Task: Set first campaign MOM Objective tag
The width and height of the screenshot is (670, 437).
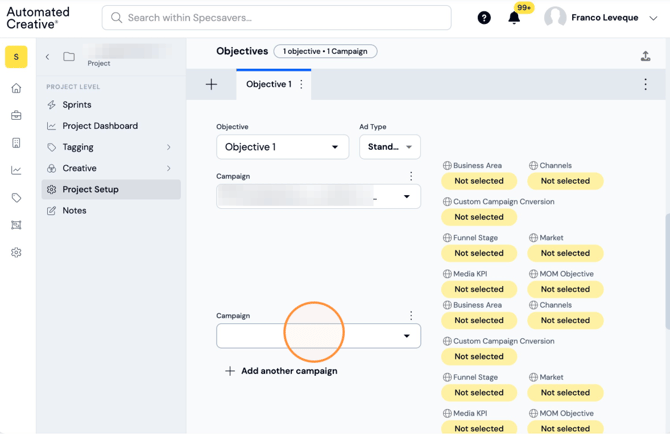Action: tap(565, 289)
